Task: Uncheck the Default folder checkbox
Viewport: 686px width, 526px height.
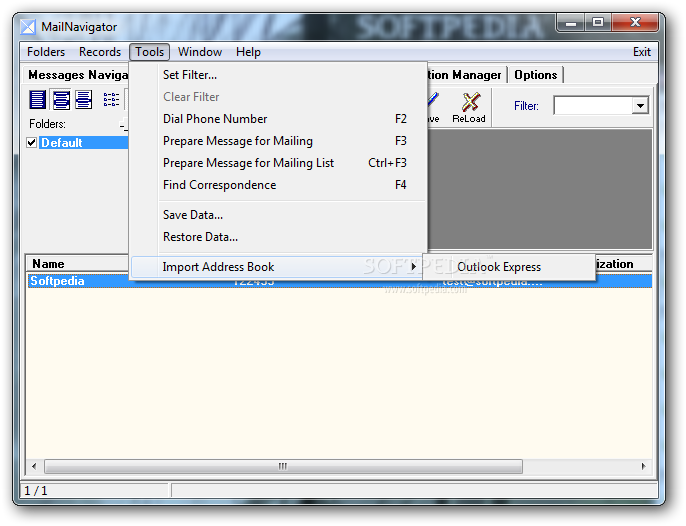Action: (x=32, y=143)
